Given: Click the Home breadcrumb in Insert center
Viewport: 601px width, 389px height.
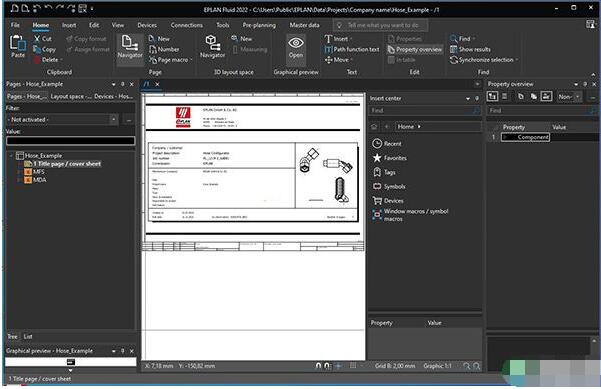Looking at the screenshot, I should point(406,126).
